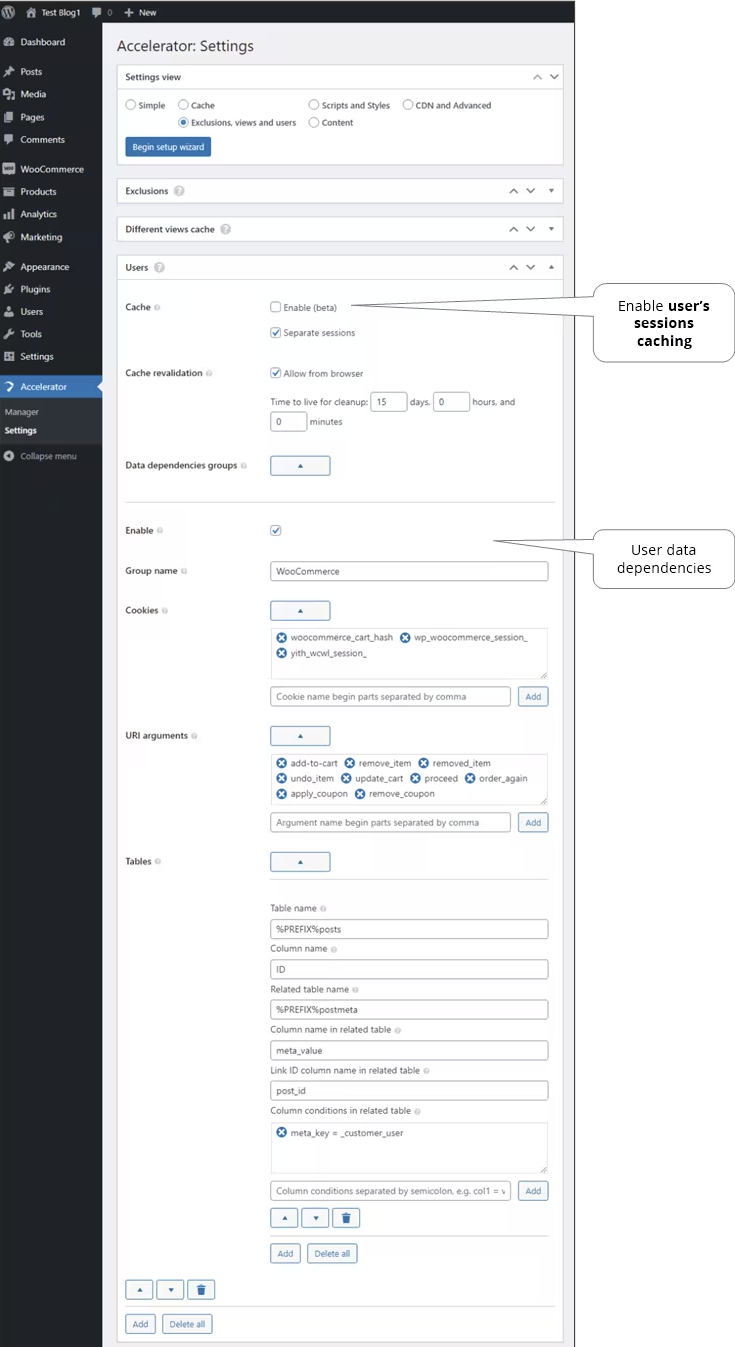Collapse the Data dependencies groups toggle
This screenshot has height=1347, width=735.
tap(300, 466)
